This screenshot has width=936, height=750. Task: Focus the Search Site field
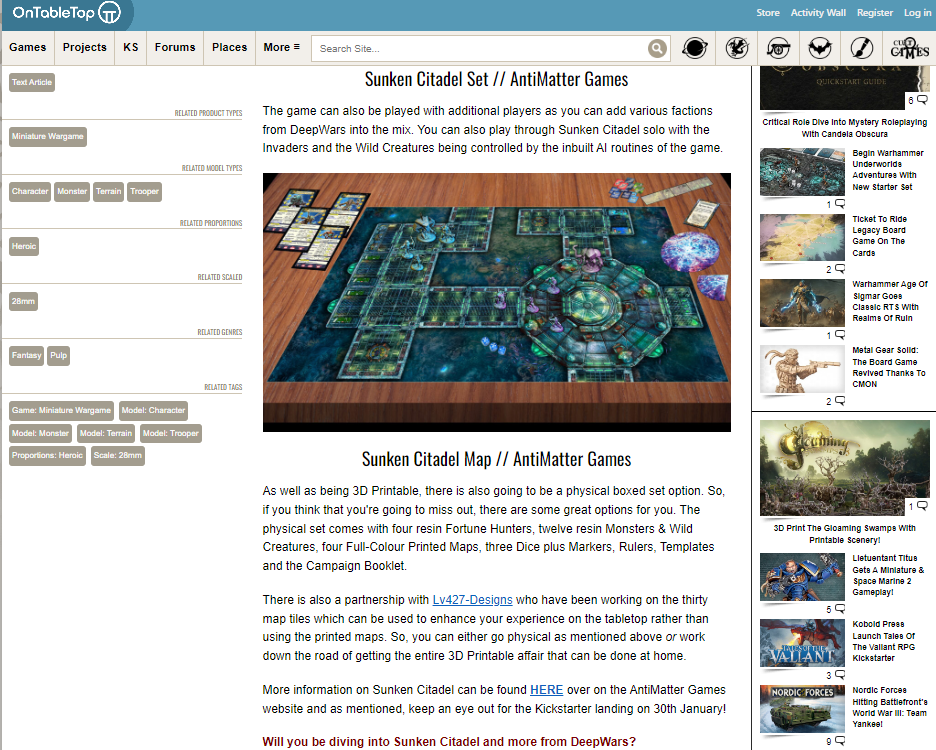479,48
